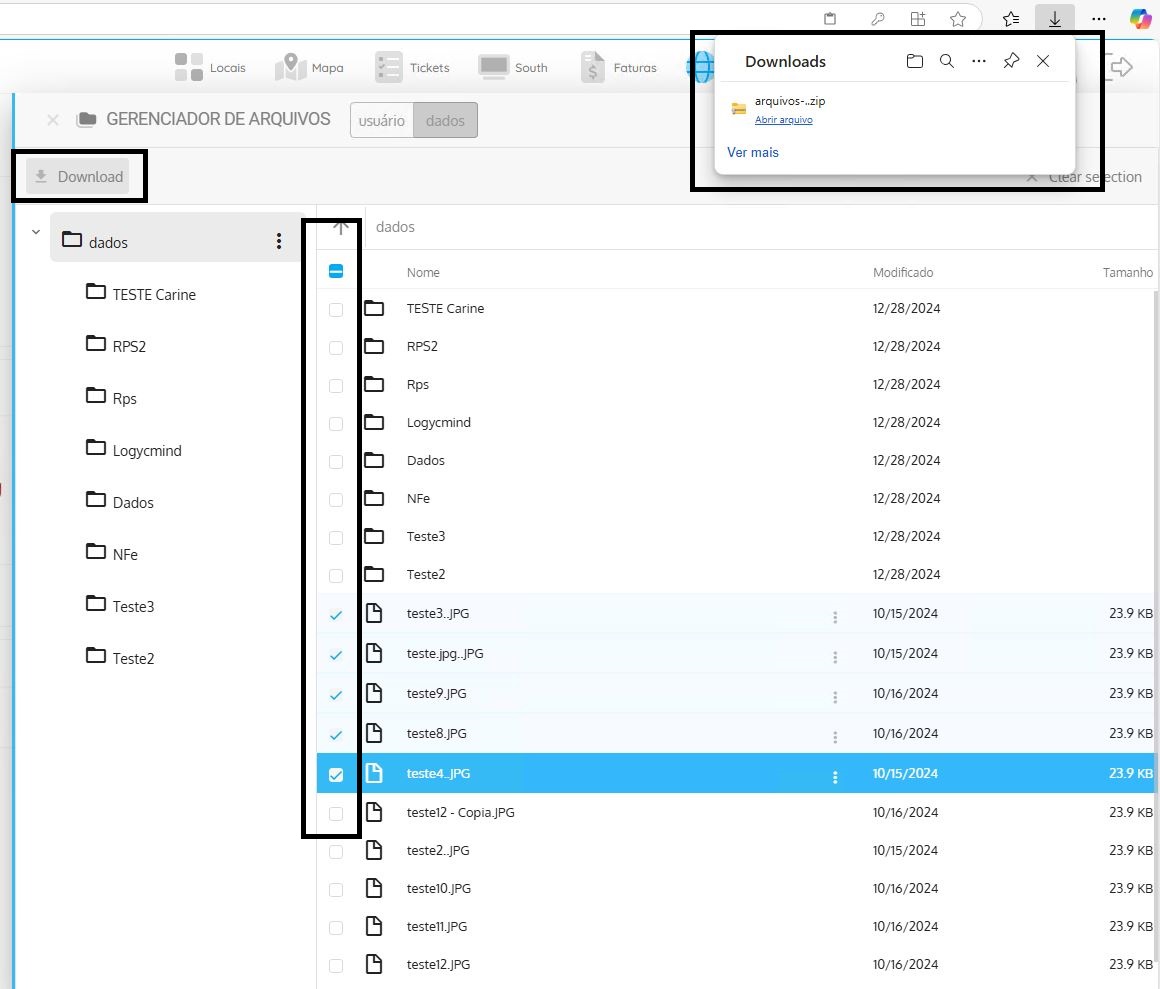Click the Mapa navigation icon
Screen dimensions: 1160x989
[x=290, y=67]
